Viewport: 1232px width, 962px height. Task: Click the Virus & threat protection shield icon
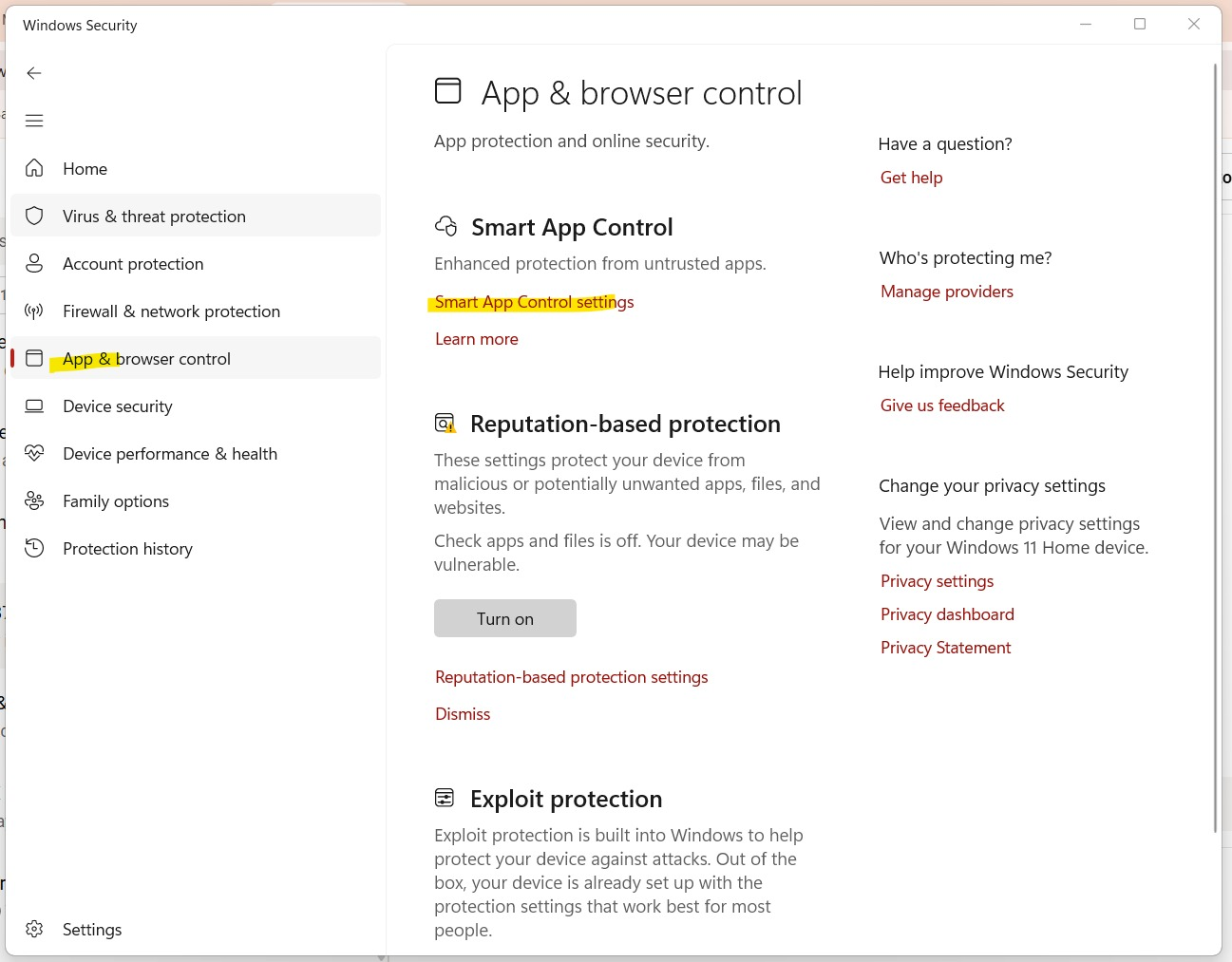pos(34,216)
